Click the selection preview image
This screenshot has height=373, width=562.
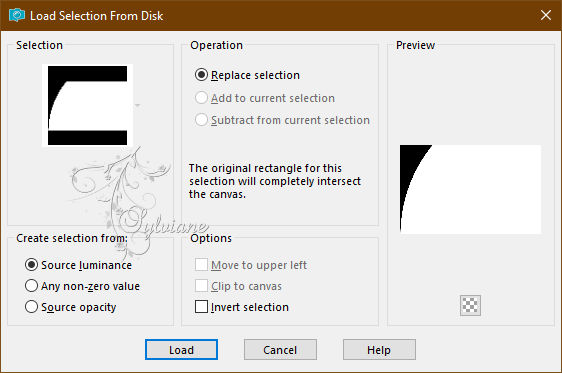click(x=470, y=189)
